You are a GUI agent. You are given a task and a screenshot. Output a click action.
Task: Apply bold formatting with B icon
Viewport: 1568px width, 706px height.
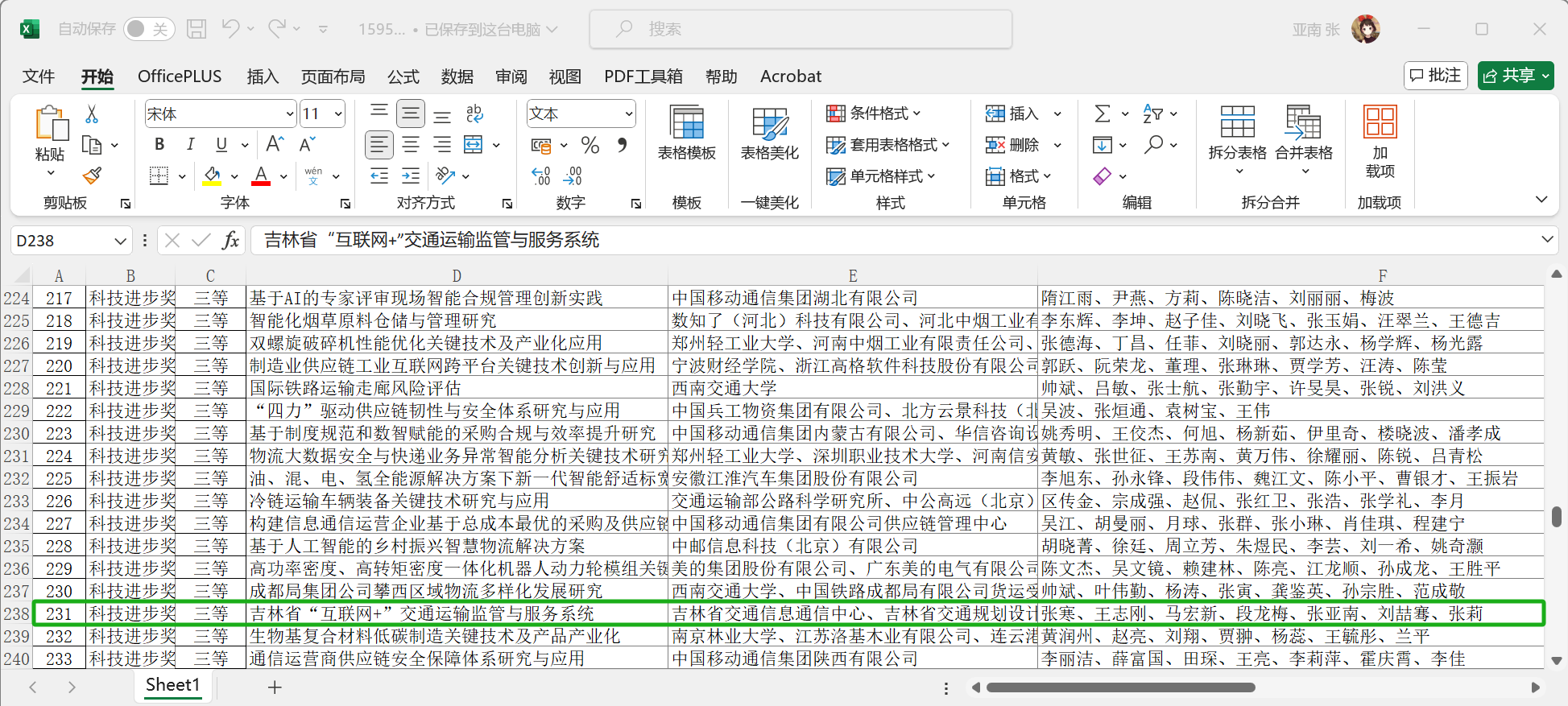click(x=159, y=145)
